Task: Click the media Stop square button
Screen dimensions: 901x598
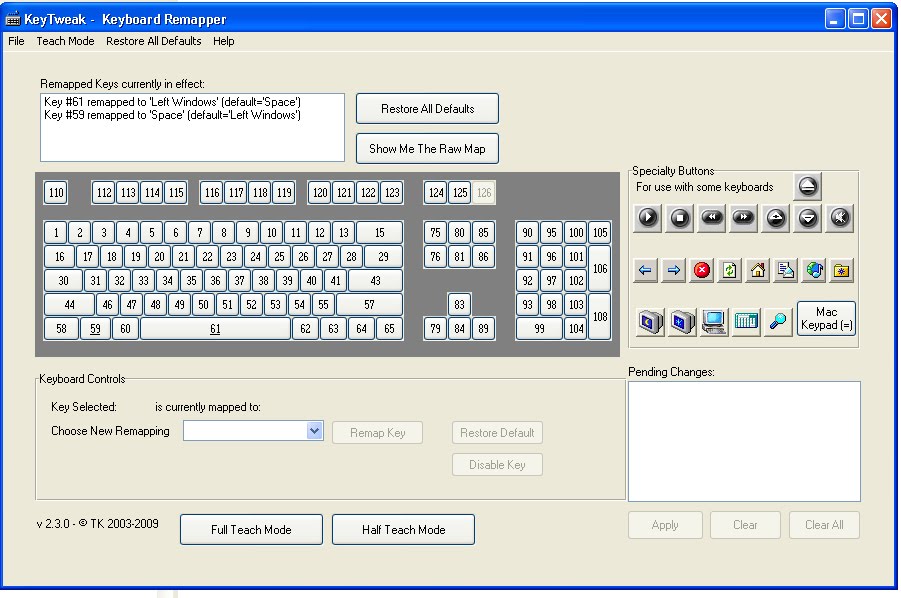Action: click(680, 218)
